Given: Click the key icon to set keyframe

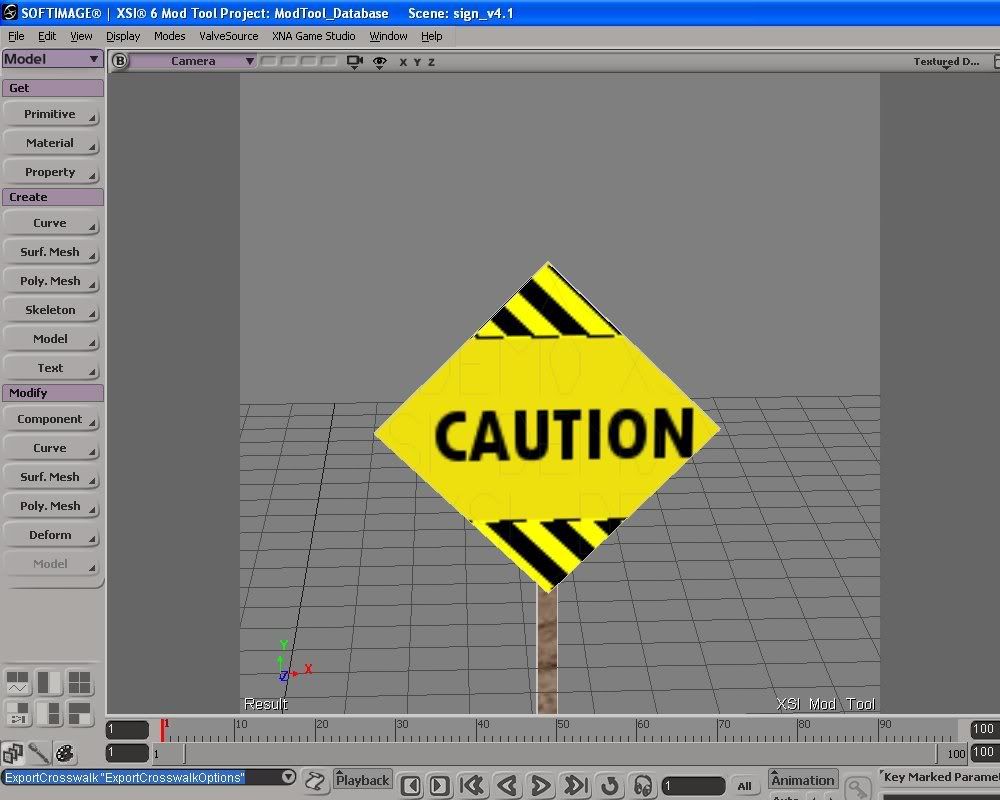Looking at the screenshot, I should click(x=857, y=788).
